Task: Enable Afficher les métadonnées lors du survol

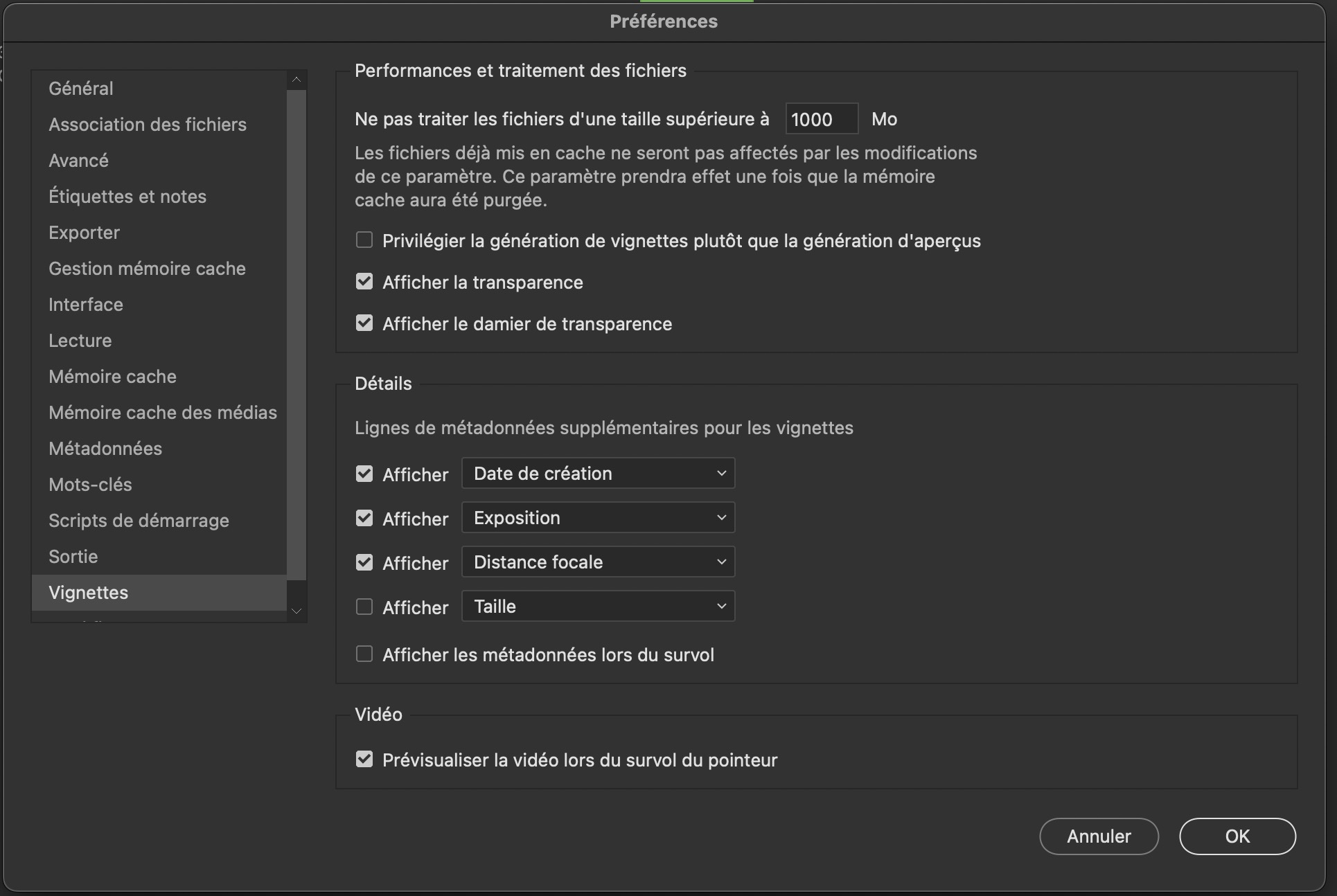Action: click(364, 653)
